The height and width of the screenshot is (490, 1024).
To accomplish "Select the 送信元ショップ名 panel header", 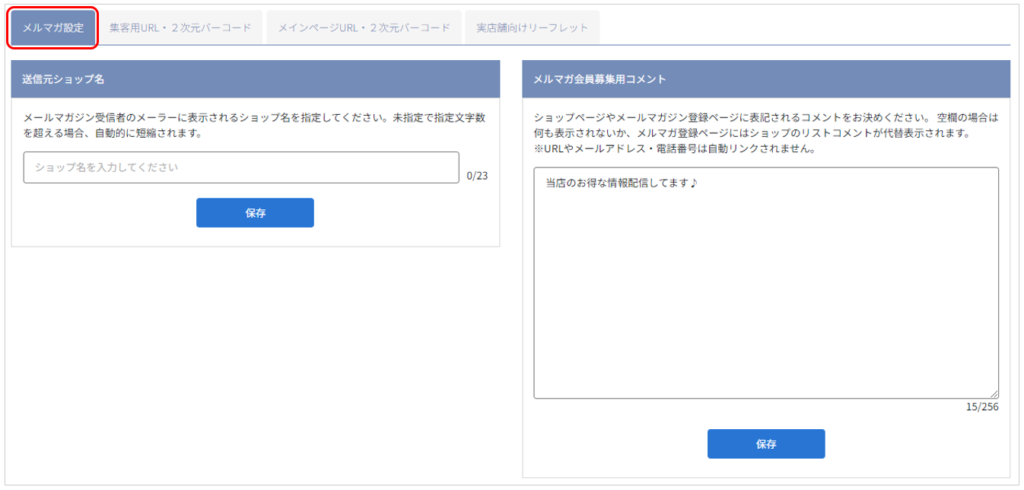I will click(x=255, y=79).
